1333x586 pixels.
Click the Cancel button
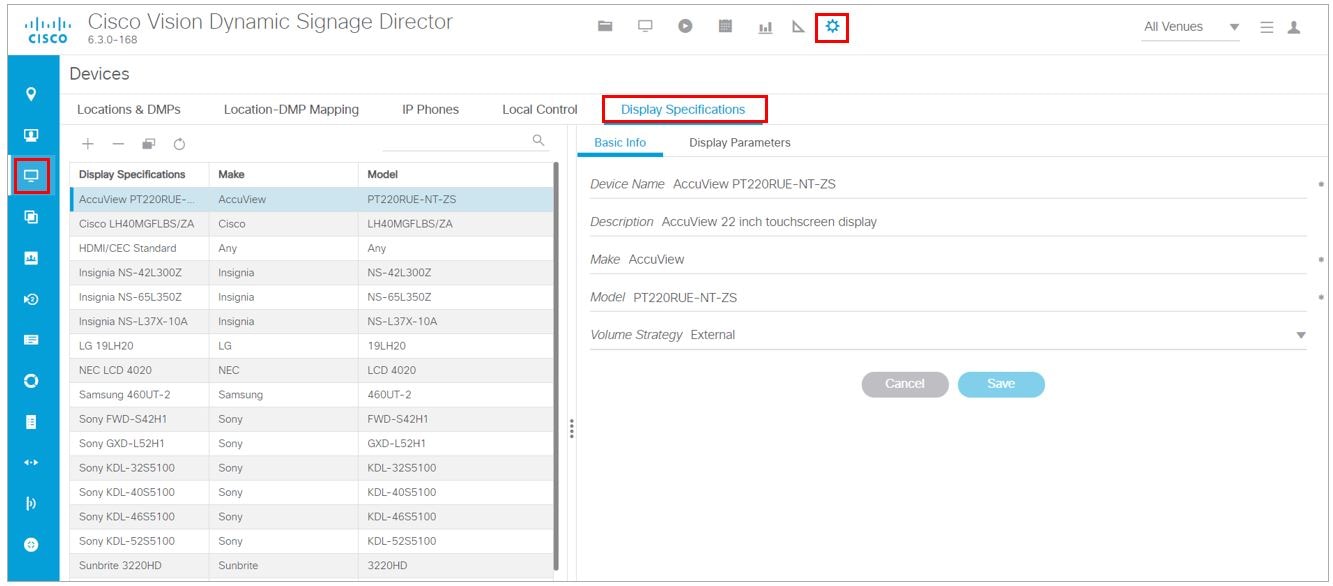tap(904, 384)
